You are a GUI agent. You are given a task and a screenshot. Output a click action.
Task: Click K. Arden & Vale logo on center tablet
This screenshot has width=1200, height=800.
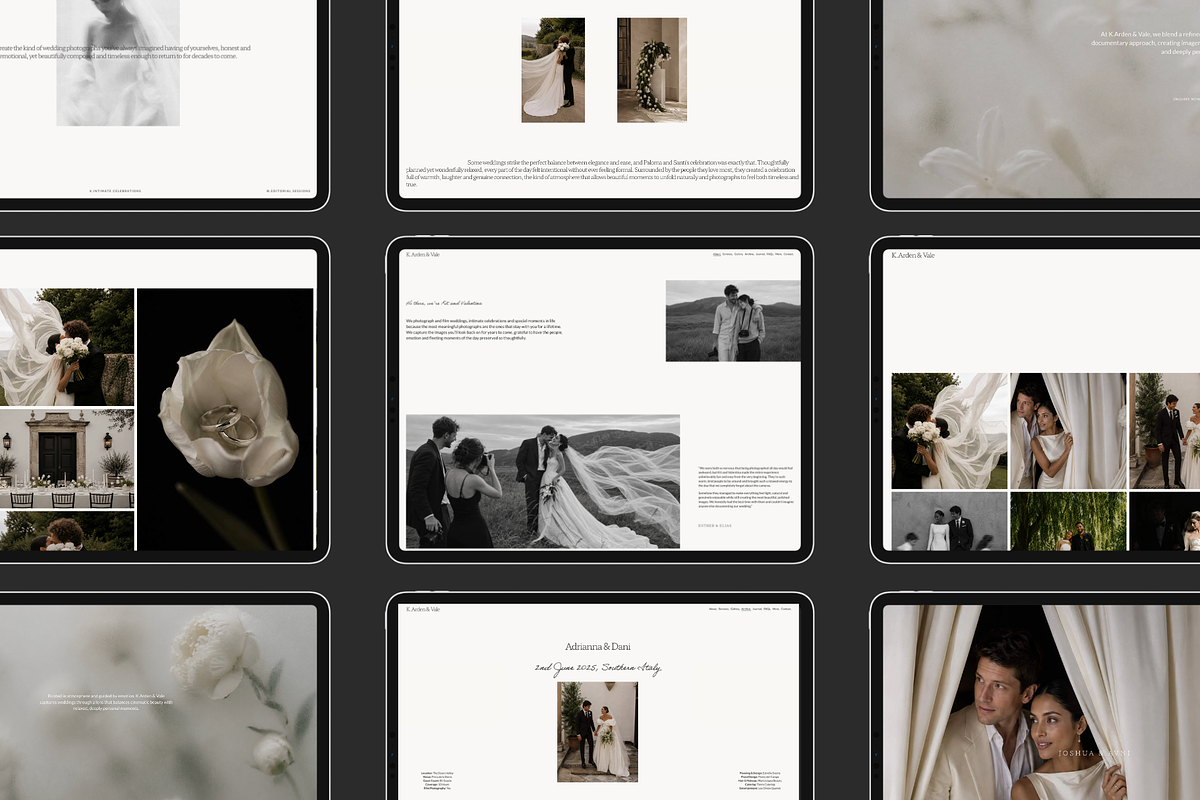tap(423, 255)
